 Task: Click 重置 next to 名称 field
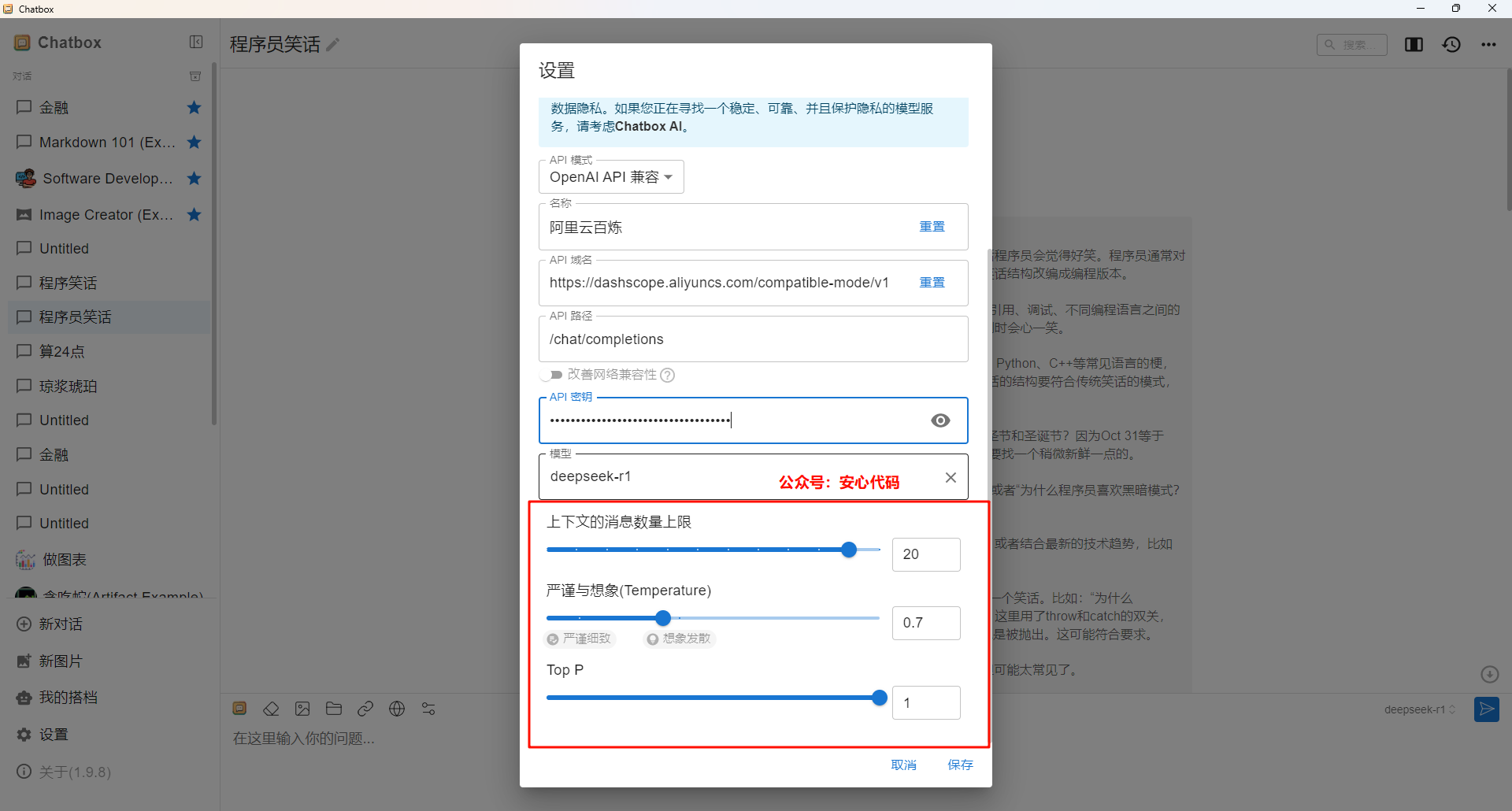click(932, 227)
